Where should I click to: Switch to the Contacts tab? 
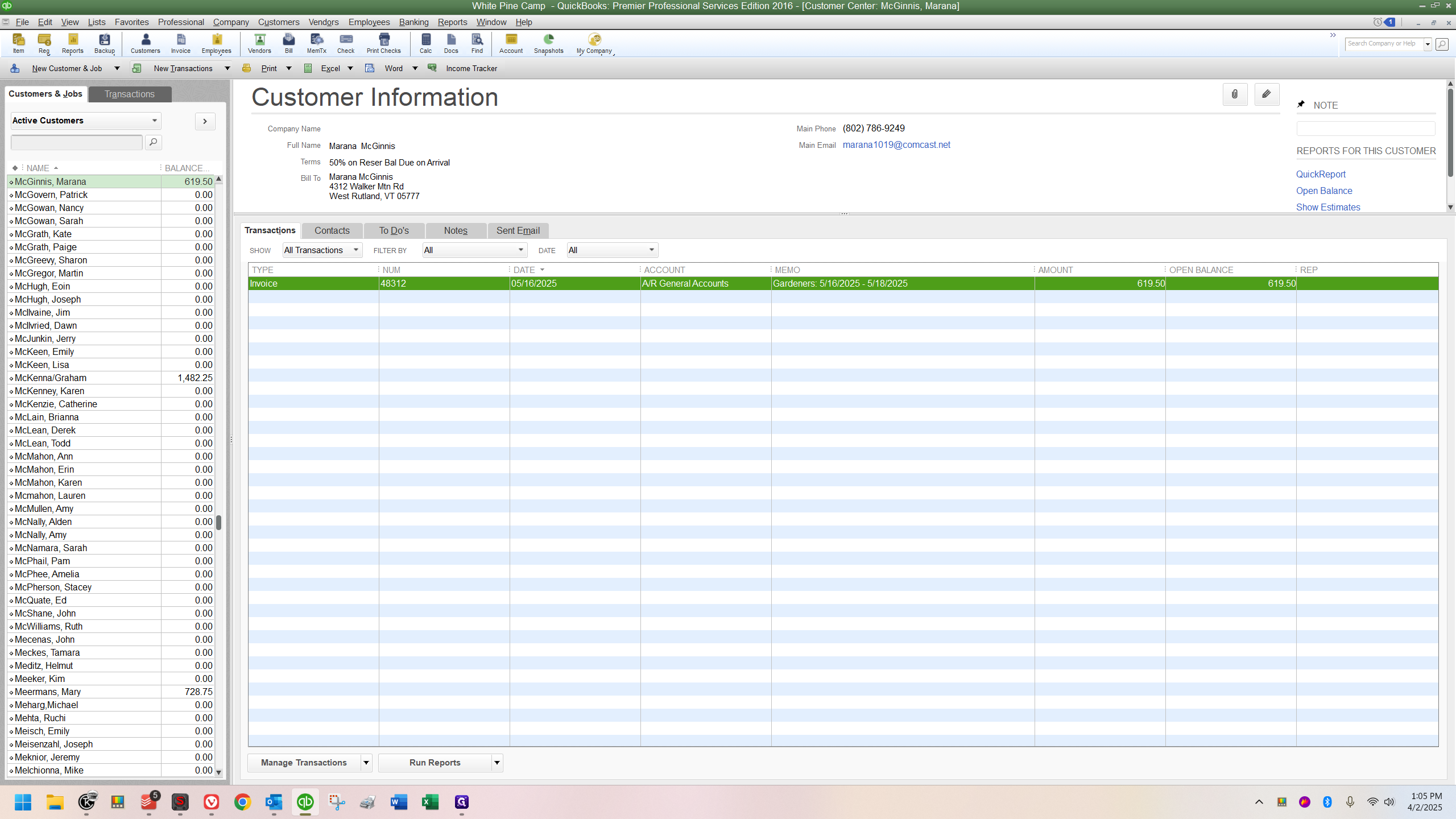(x=332, y=230)
